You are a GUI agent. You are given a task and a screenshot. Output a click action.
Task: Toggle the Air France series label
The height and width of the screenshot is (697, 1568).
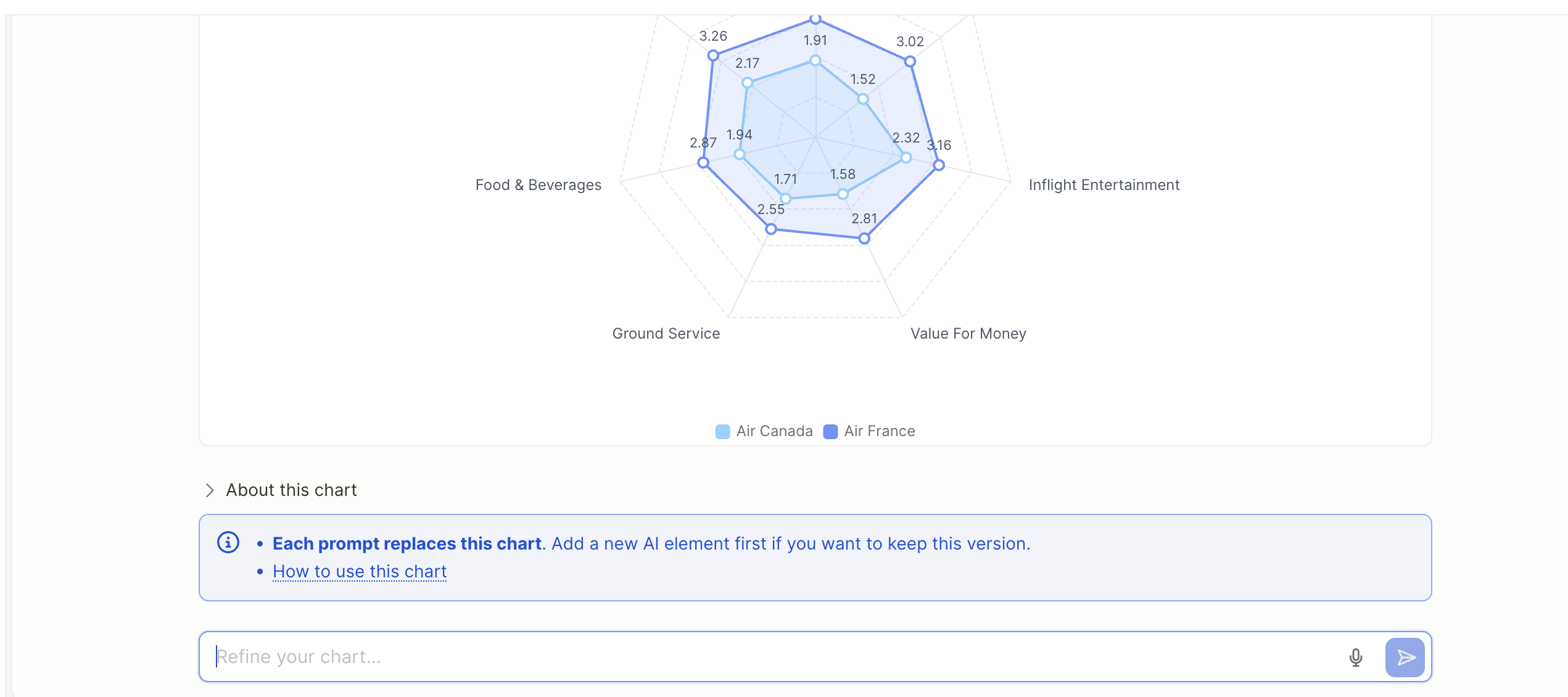880,431
